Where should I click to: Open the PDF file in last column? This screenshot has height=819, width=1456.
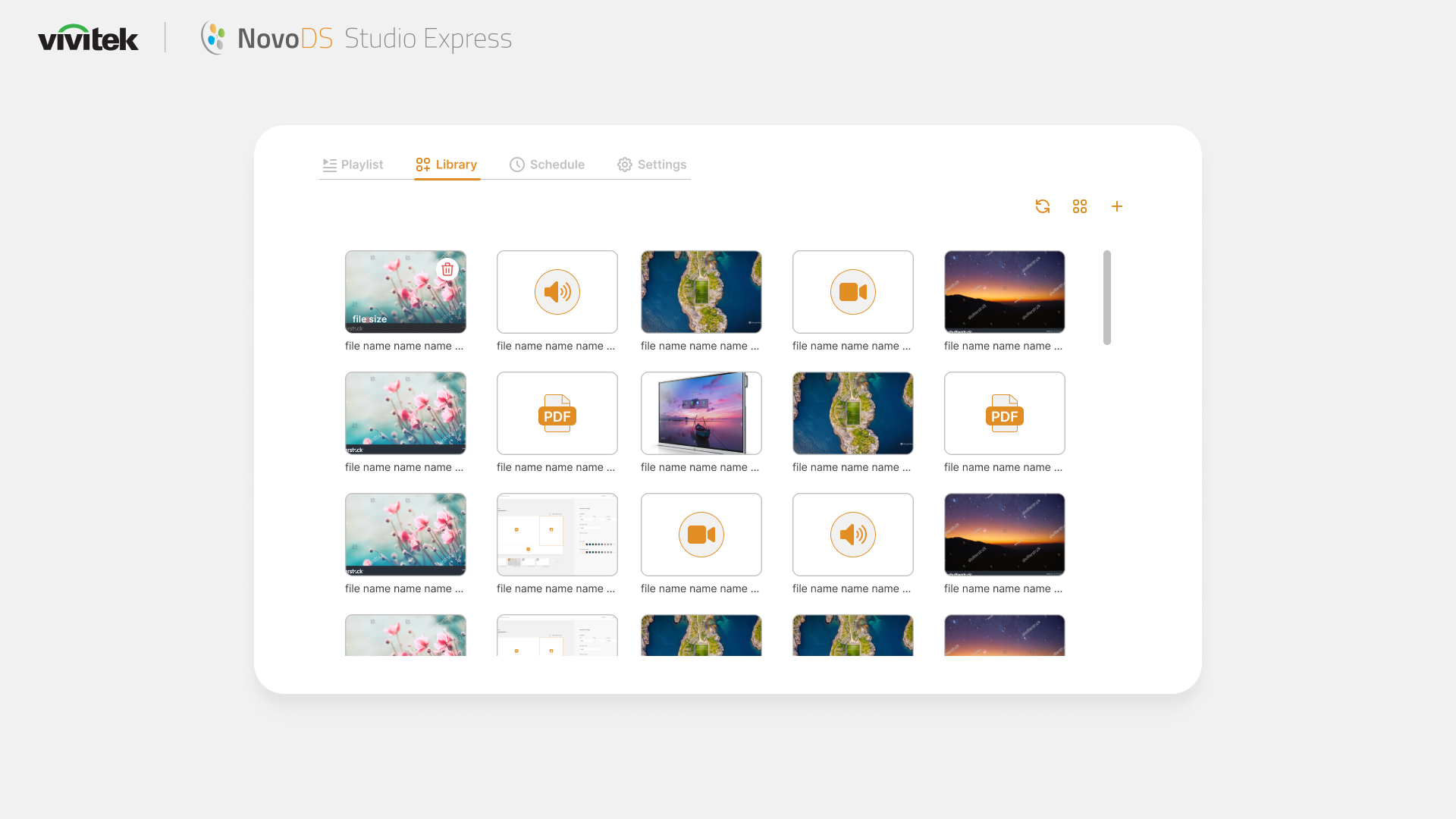[1005, 413]
